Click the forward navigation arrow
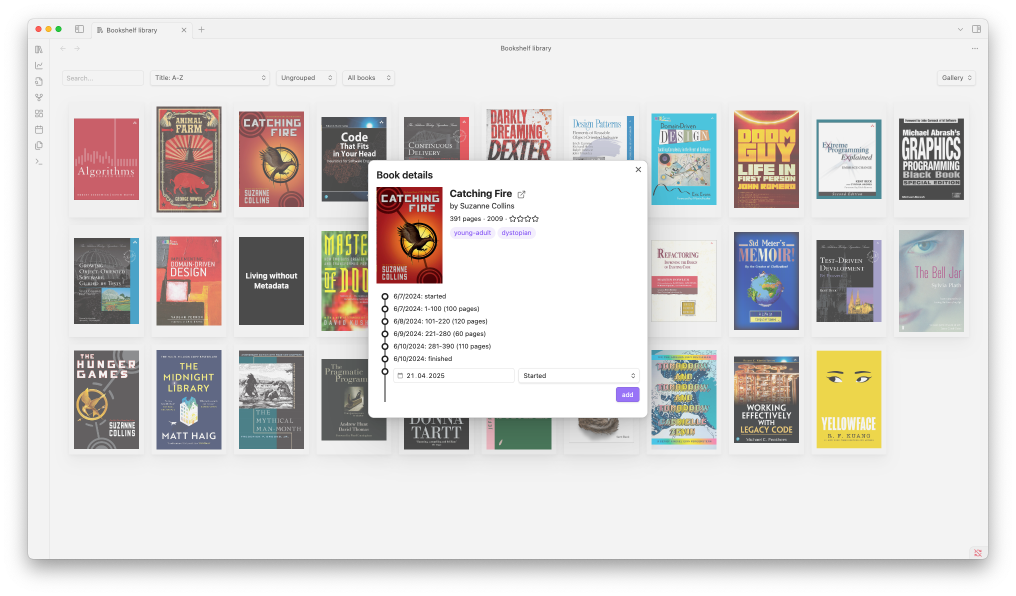This screenshot has width=1016, height=596. [x=77, y=49]
